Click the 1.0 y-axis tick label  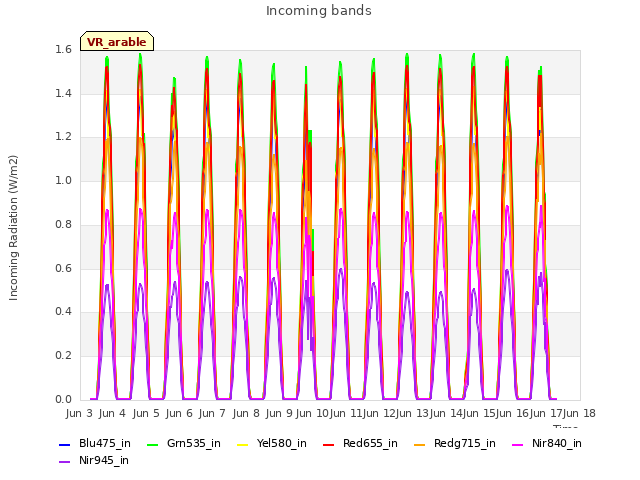[63, 181]
